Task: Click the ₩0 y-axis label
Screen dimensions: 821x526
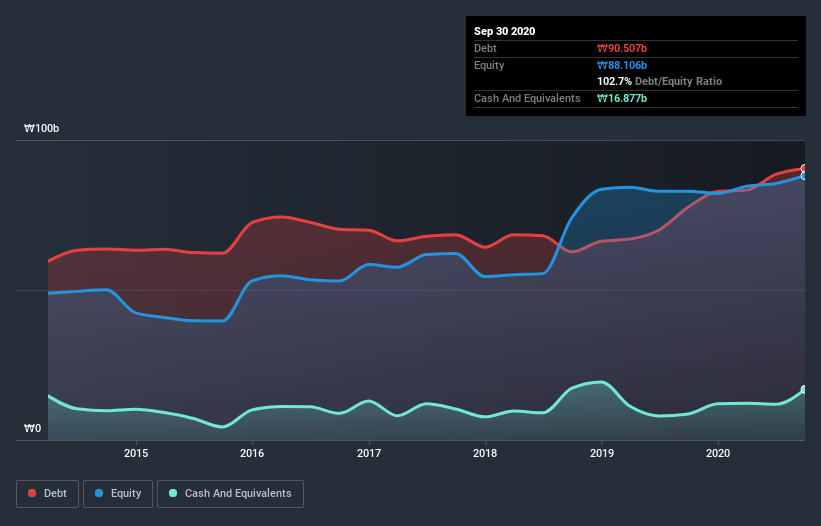Action: 32,429
